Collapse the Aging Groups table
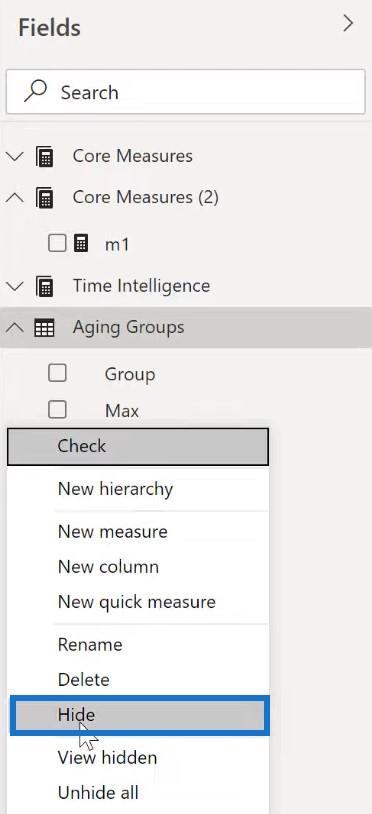The width and height of the screenshot is (372, 814). pos(16,328)
